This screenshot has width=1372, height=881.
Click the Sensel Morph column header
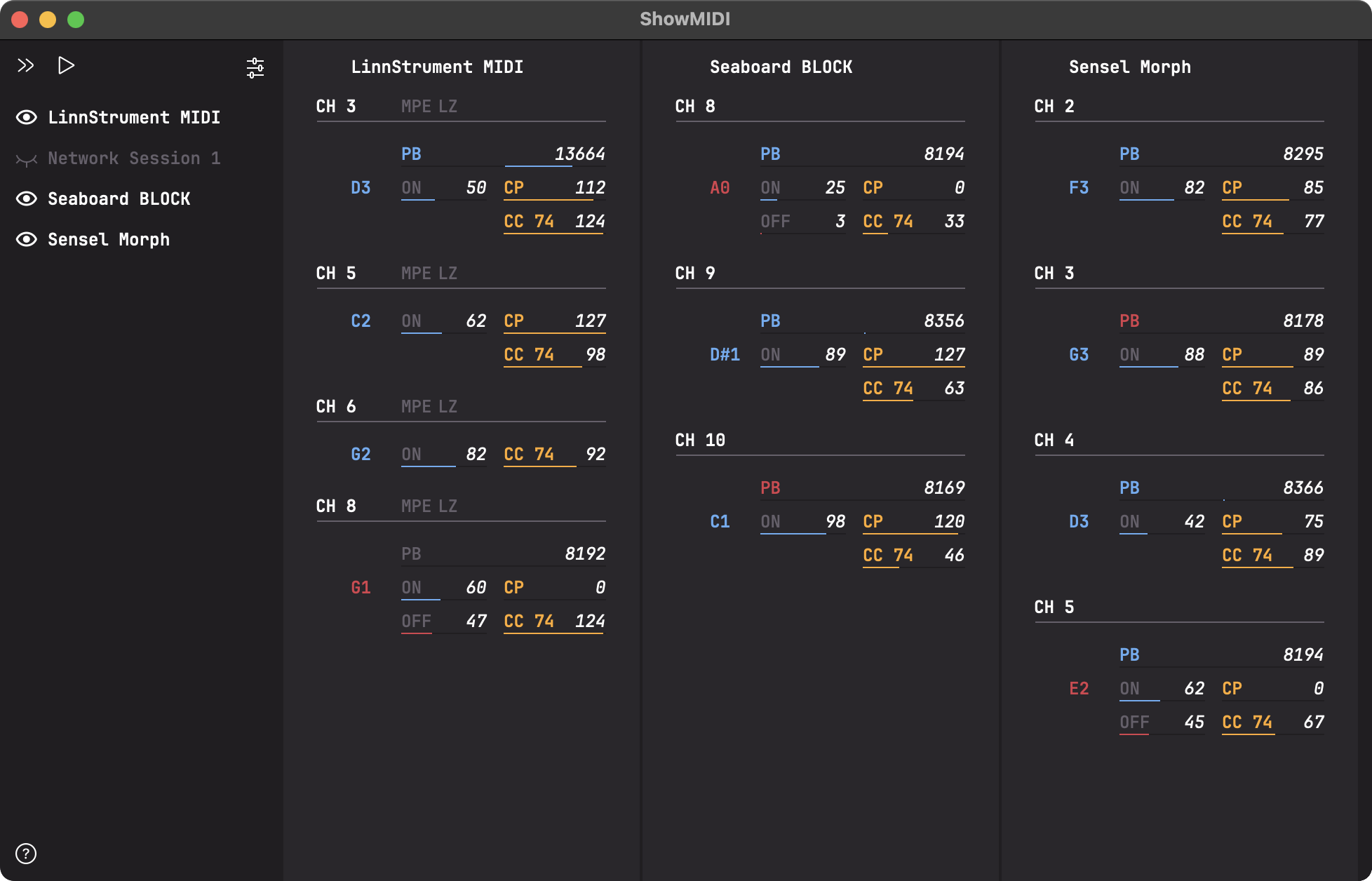click(1129, 67)
